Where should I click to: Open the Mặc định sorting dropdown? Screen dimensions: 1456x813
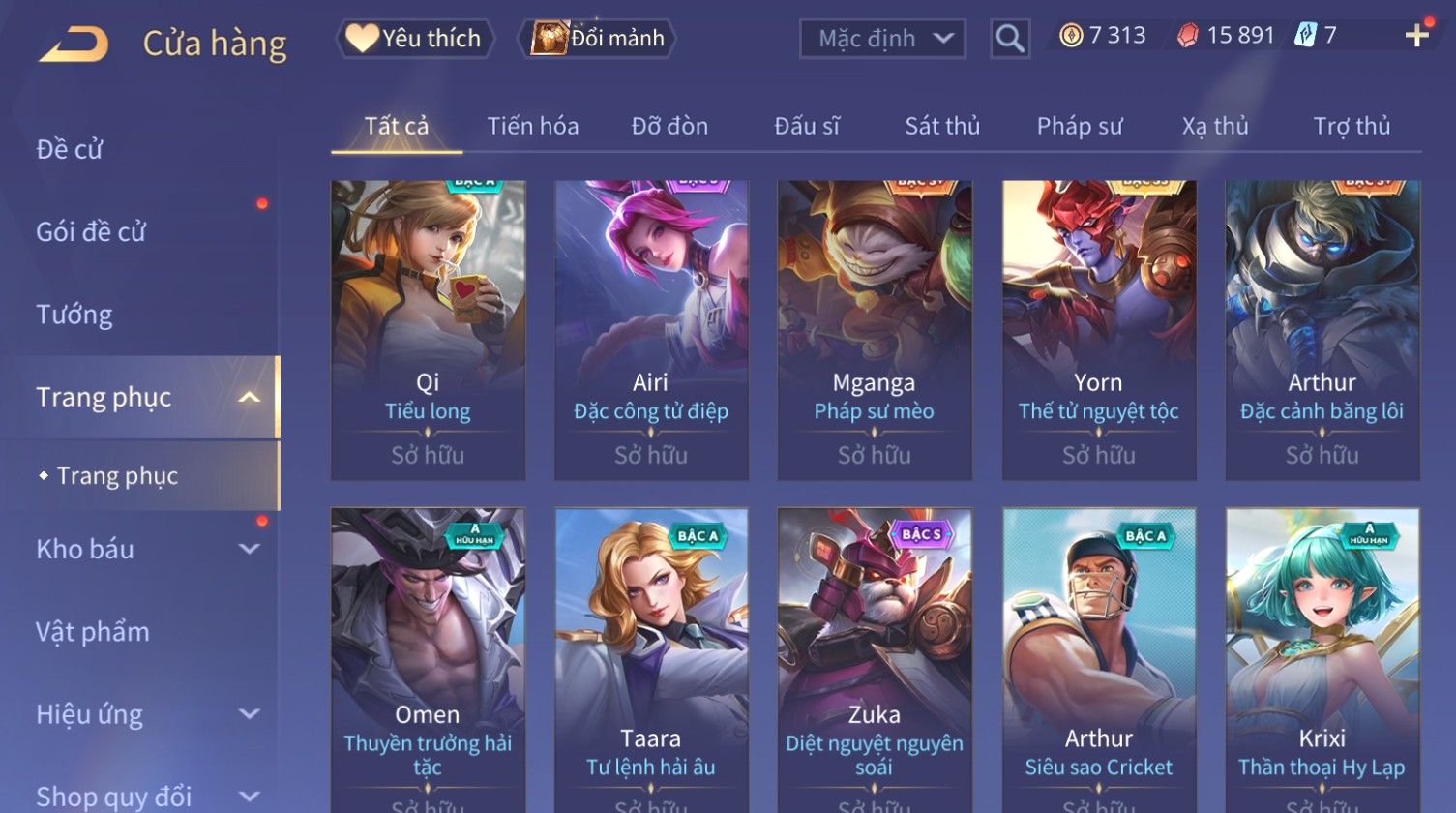coord(882,39)
